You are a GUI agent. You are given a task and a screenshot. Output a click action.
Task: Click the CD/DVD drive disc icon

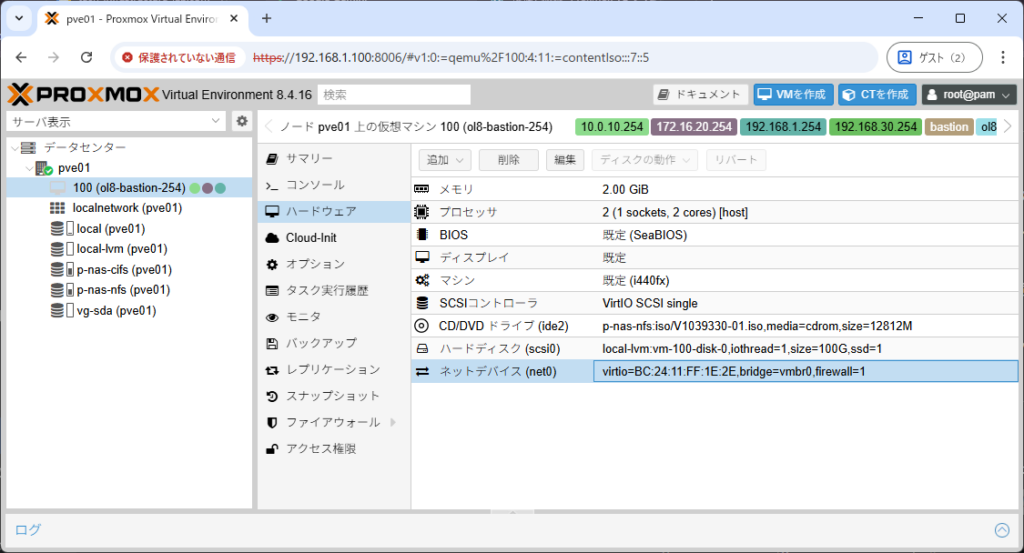click(422, 326)
